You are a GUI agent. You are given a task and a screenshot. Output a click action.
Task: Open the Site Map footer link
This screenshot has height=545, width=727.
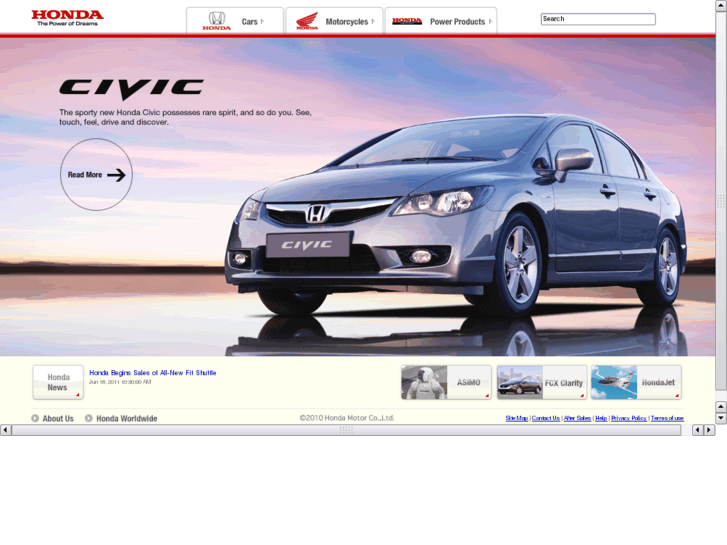click(516, 418)
